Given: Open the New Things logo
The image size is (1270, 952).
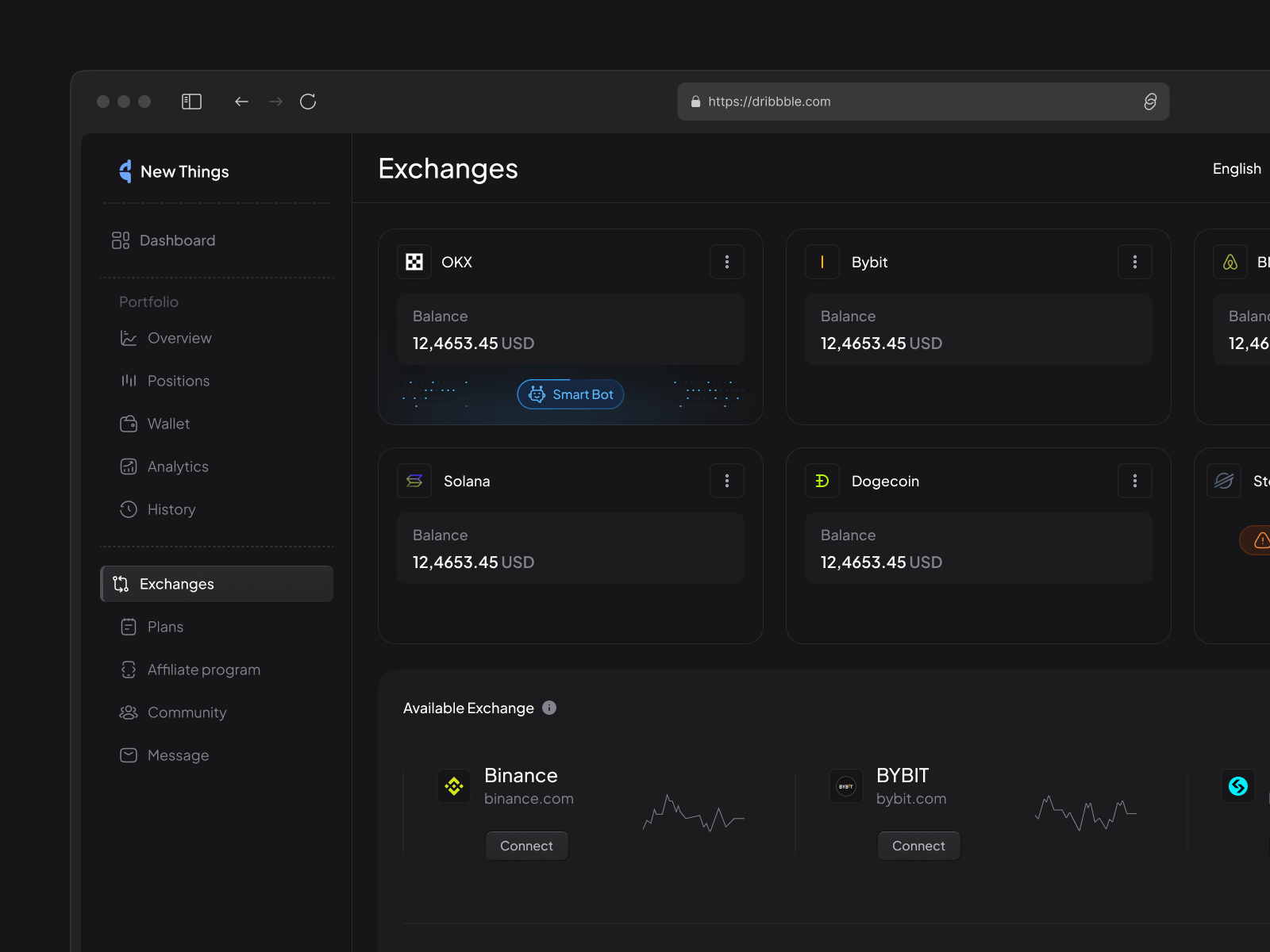Looking at the screenshot, I should (174, 171).
